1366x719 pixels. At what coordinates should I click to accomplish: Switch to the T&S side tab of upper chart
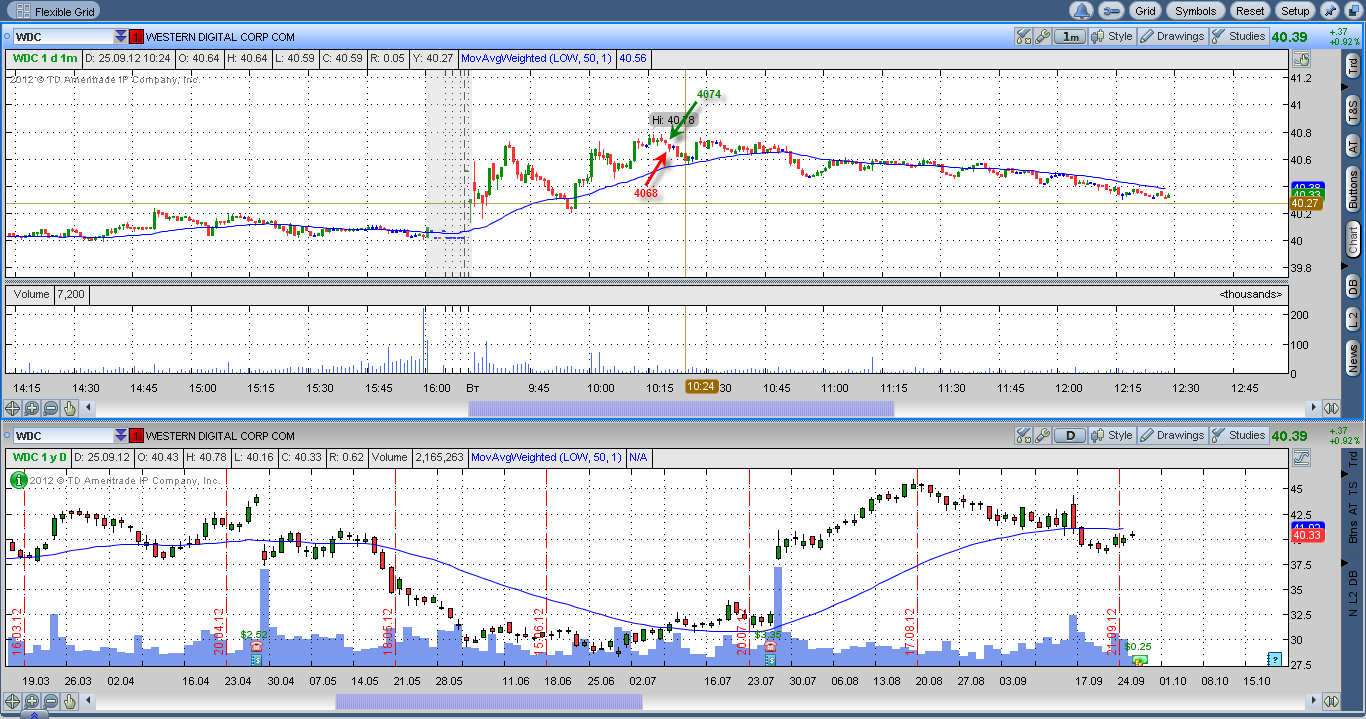click(x=1353, y=108)
